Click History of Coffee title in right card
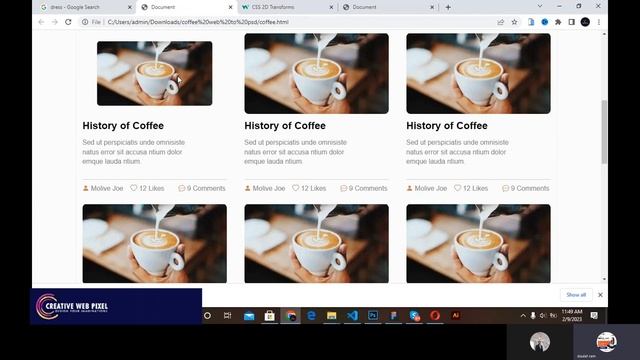The image size is (640, 360). (x=447, y=126)
